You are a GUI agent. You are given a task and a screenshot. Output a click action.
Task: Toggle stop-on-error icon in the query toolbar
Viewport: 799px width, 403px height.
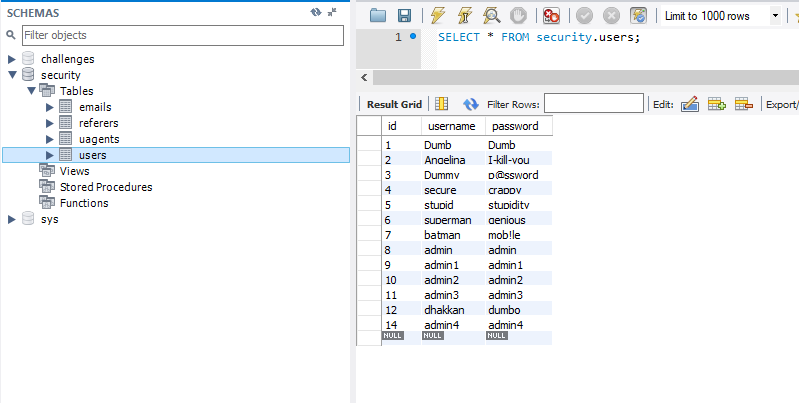(551, 16)
